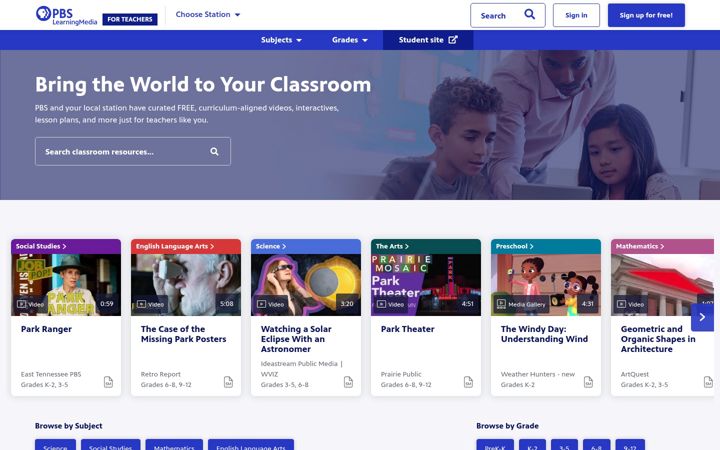Click 'Weather Hunters - new' text
This screenshot has width=720, height=450.
pyautogui.click(x=538, y=374)
